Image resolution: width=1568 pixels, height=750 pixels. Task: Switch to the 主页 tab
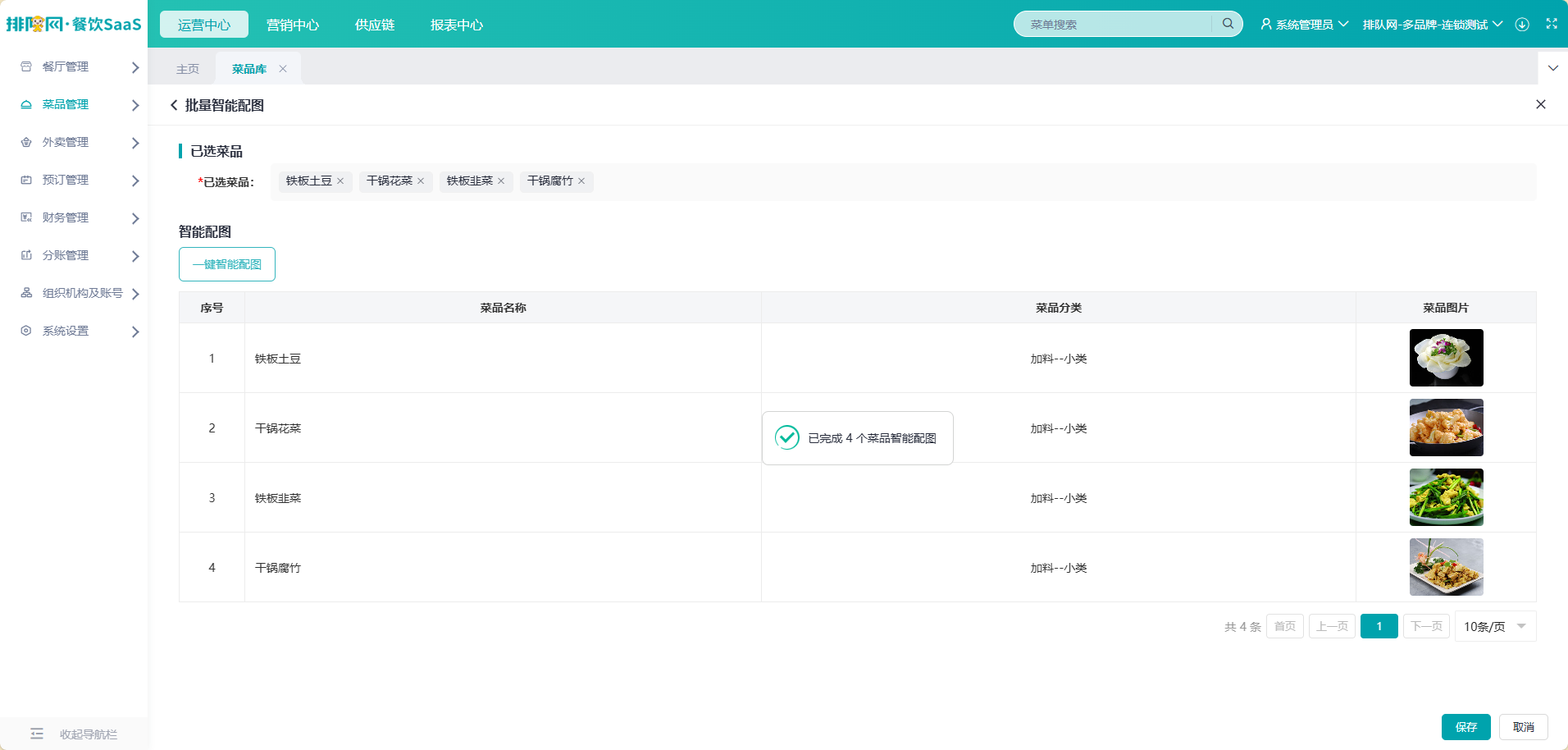click(x=188, y=69)
